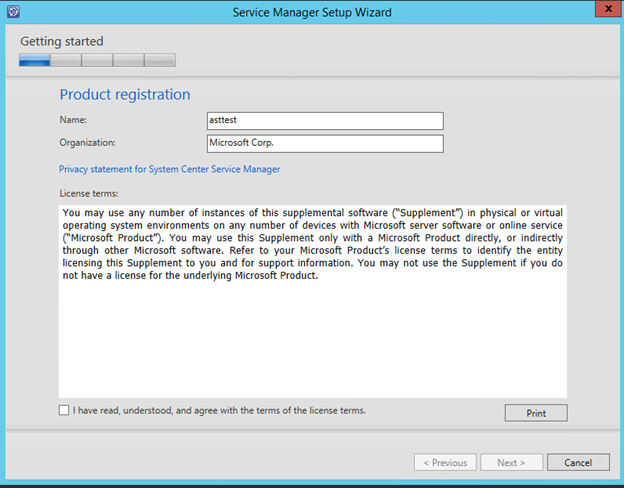Go back with the Previous button
Image resolution: width=624 pixels, height=488 pixels.
445,462
